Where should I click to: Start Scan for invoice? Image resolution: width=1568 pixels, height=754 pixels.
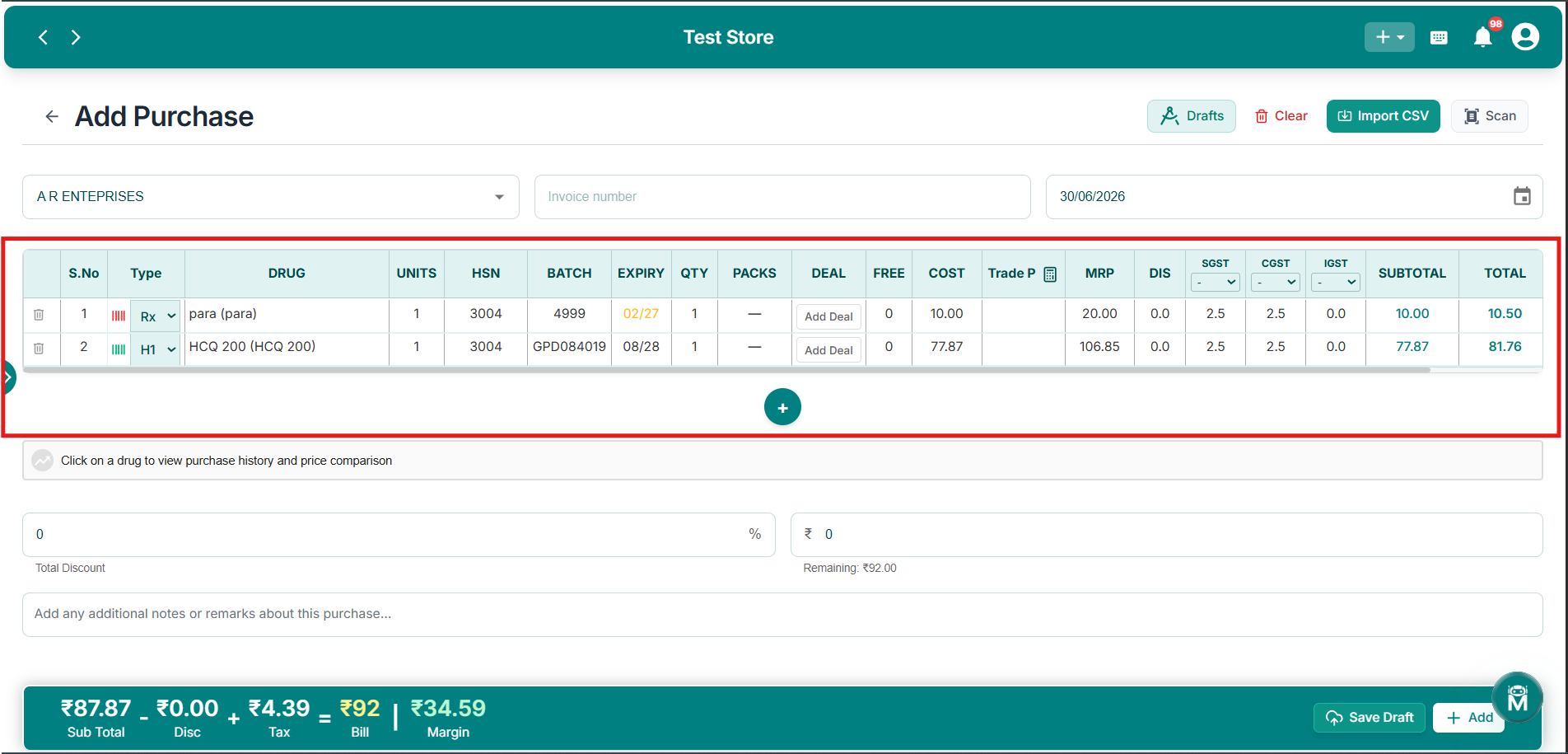[x=1490, y=116]
